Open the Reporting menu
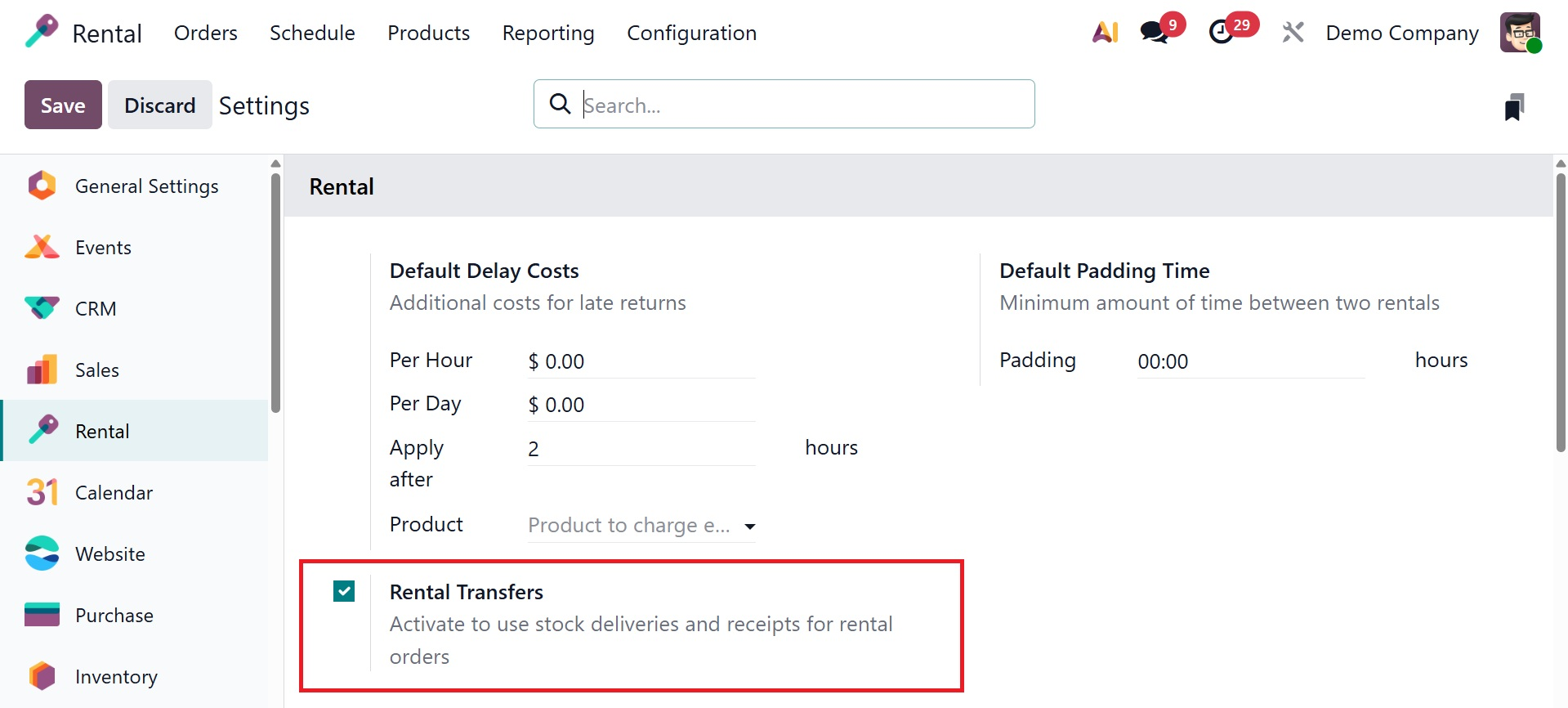 tap(548, 33)
